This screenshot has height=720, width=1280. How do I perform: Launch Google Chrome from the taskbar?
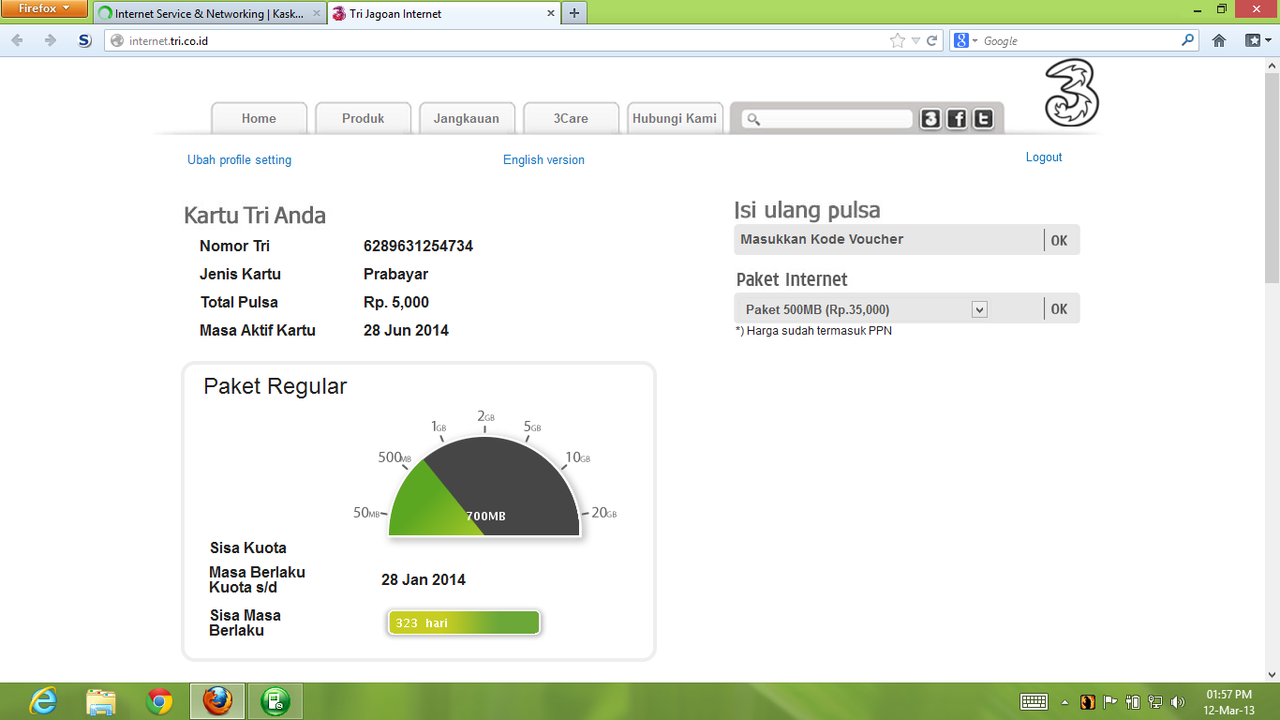pyautogui.click(x=159, y=701)
